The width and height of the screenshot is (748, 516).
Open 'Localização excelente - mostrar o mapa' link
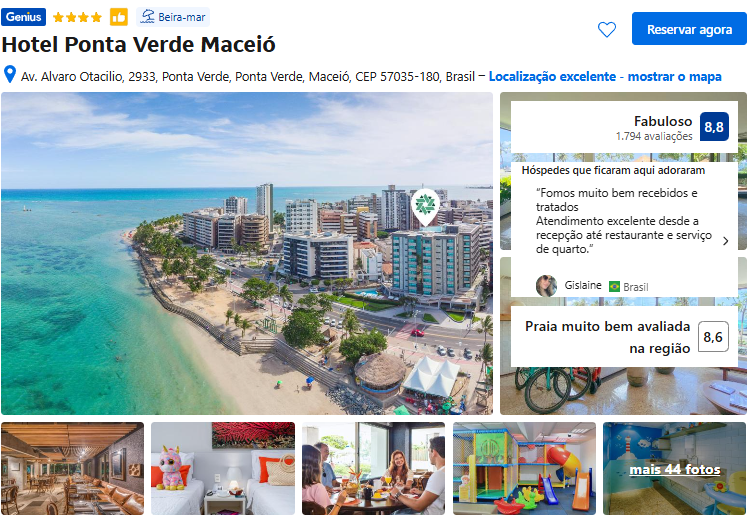[605, 76]
